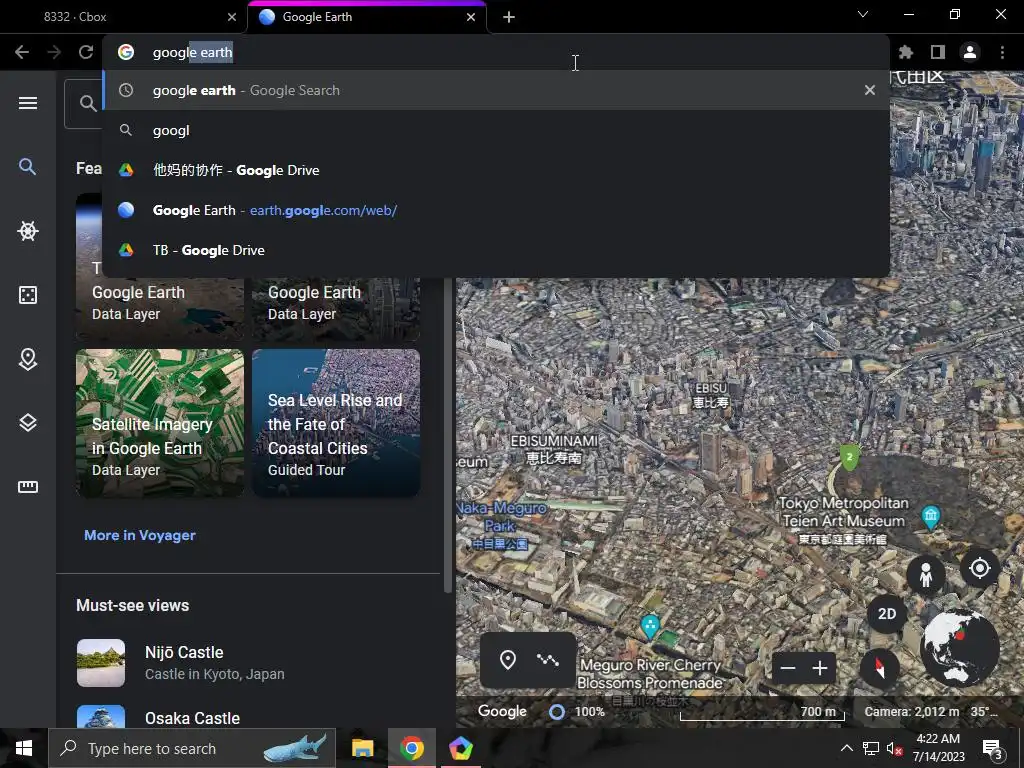The height and width of the screenshot is (768, 1024).
Task: Zoom out with the minus button
Action: (x=788, y=668)
